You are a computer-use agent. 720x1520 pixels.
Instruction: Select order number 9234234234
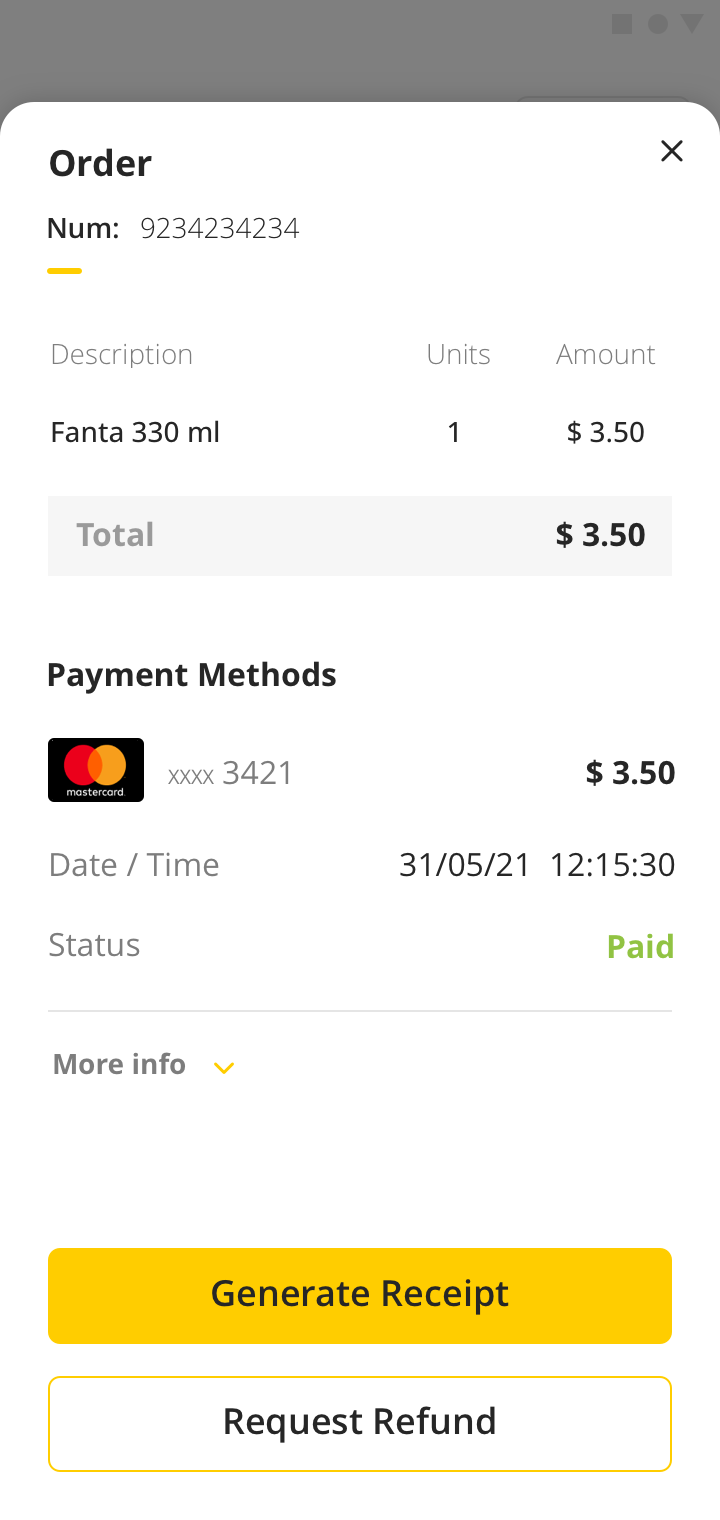219,229
